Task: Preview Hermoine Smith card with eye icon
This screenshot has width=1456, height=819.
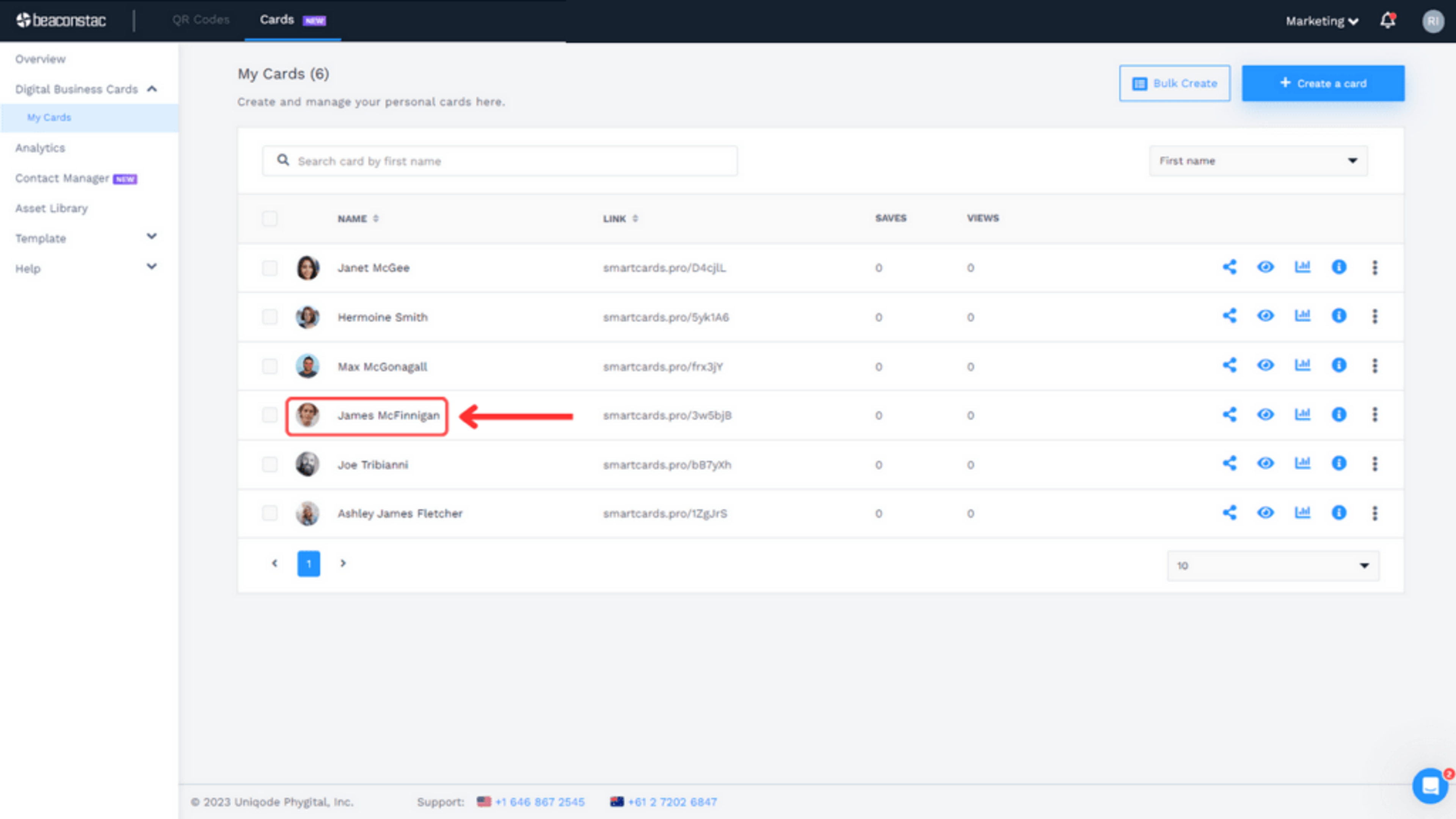Action: [x=1266, y=316]
